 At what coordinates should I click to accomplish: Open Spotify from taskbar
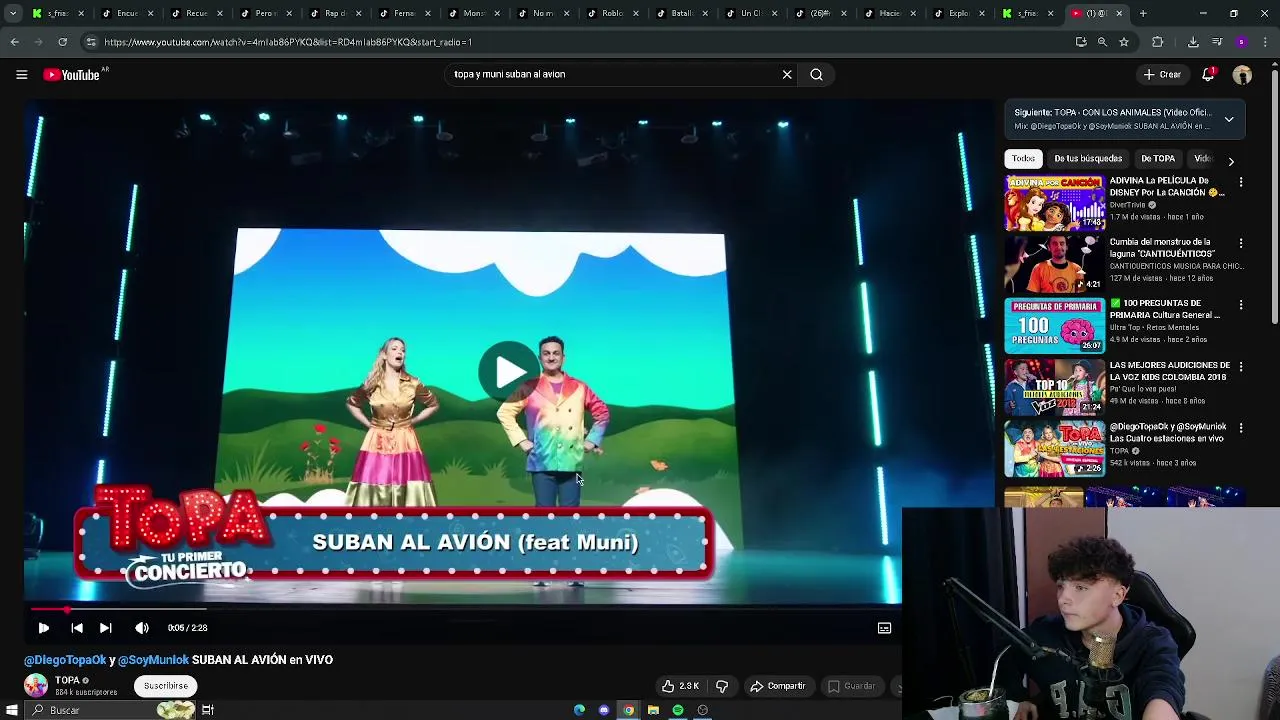[x=678, y=710]
